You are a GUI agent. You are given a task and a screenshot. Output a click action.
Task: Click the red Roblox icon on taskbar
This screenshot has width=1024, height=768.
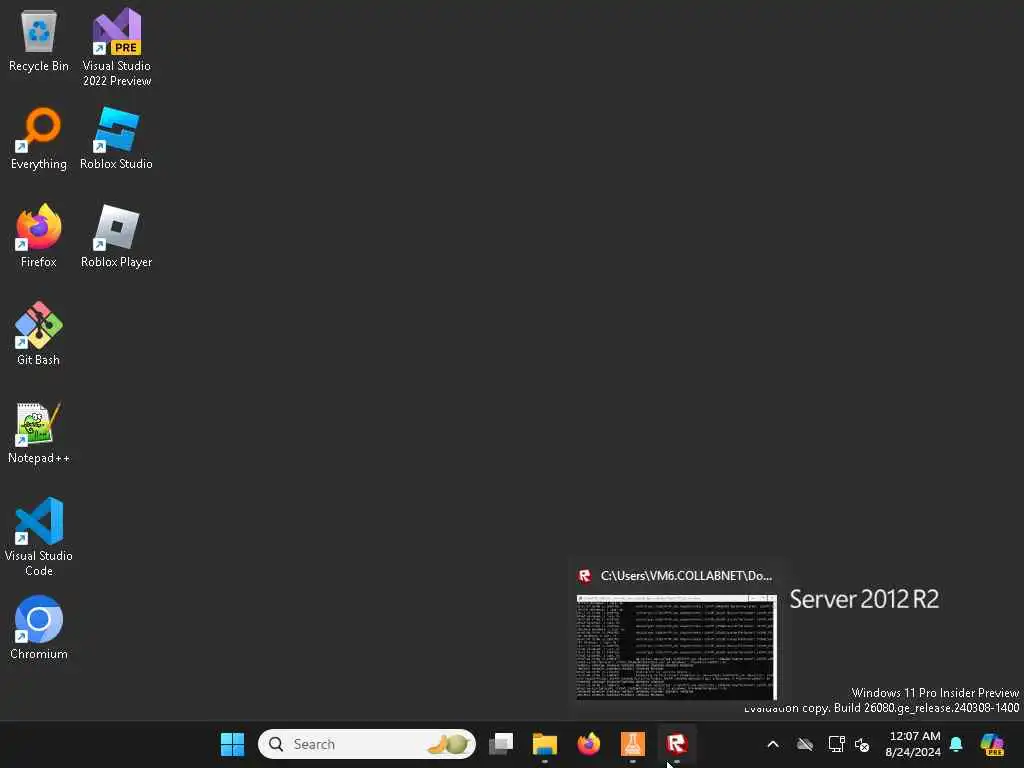pos(677,744)
